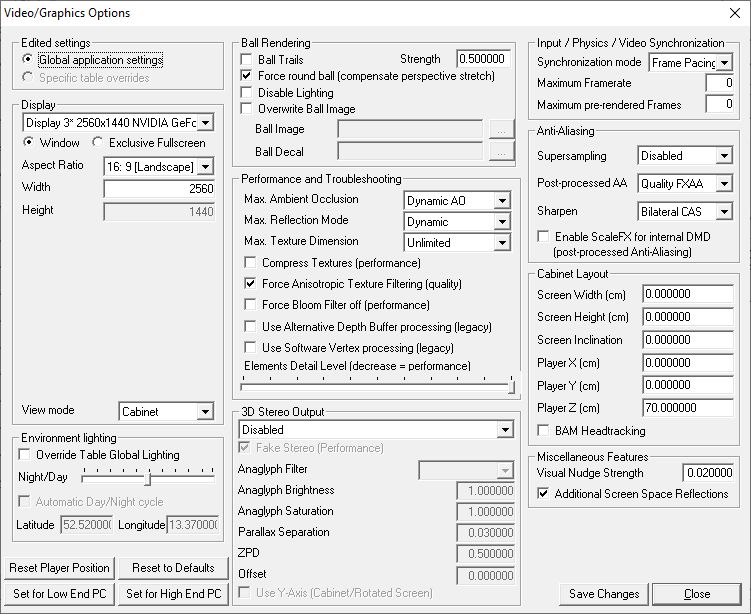Click the Player Y (cm) field
The image size is (751, 614).
[688, 385]
